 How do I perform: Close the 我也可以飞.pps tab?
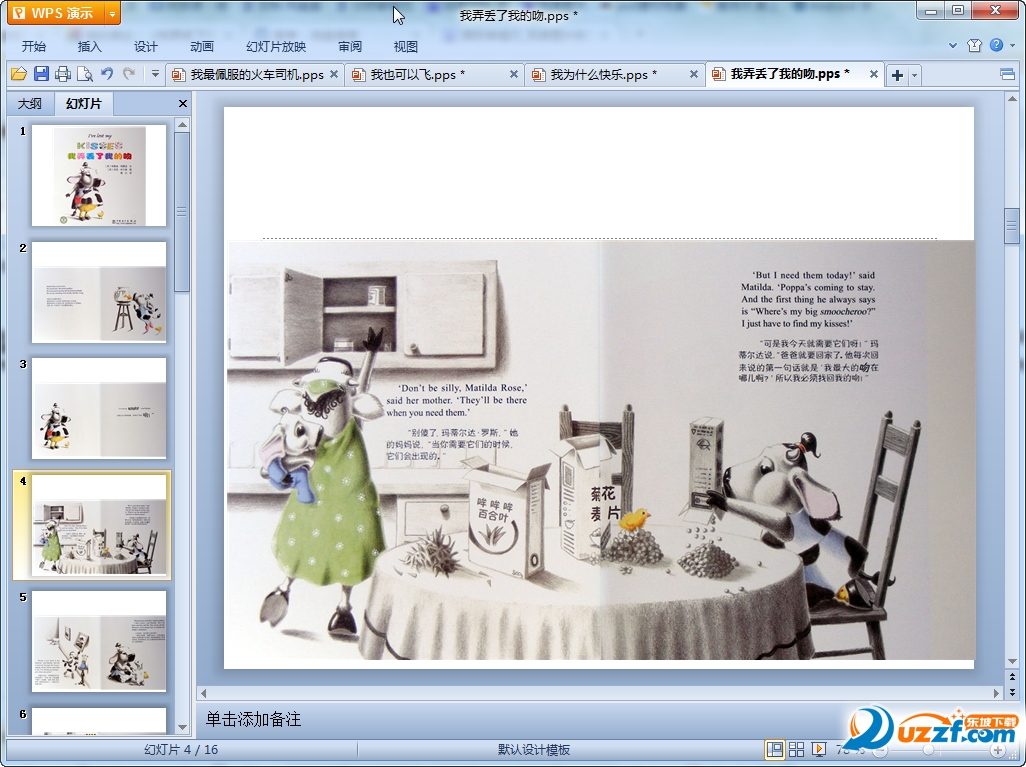(x=514, y=75)
